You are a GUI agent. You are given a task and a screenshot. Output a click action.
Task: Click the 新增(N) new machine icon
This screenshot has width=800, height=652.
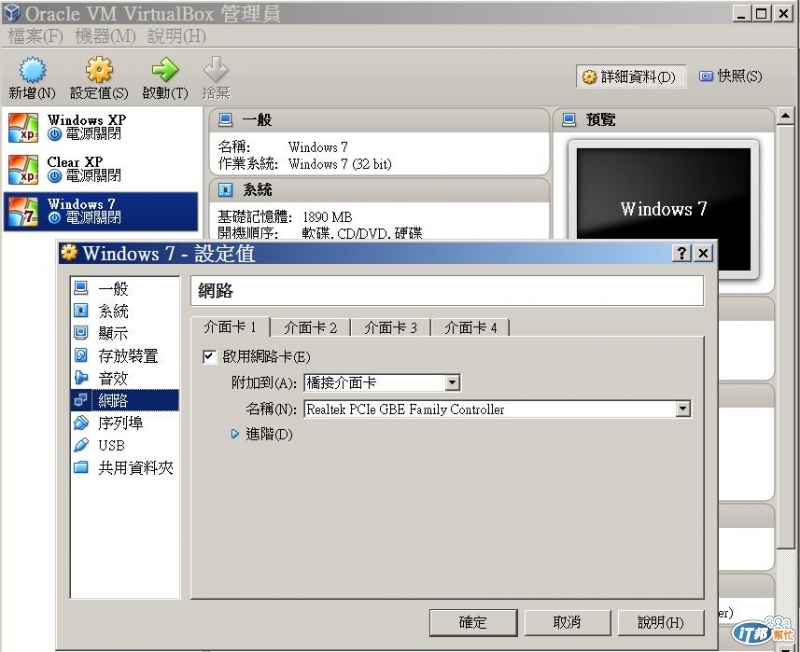pyautogui.click(x=32, y=70)
